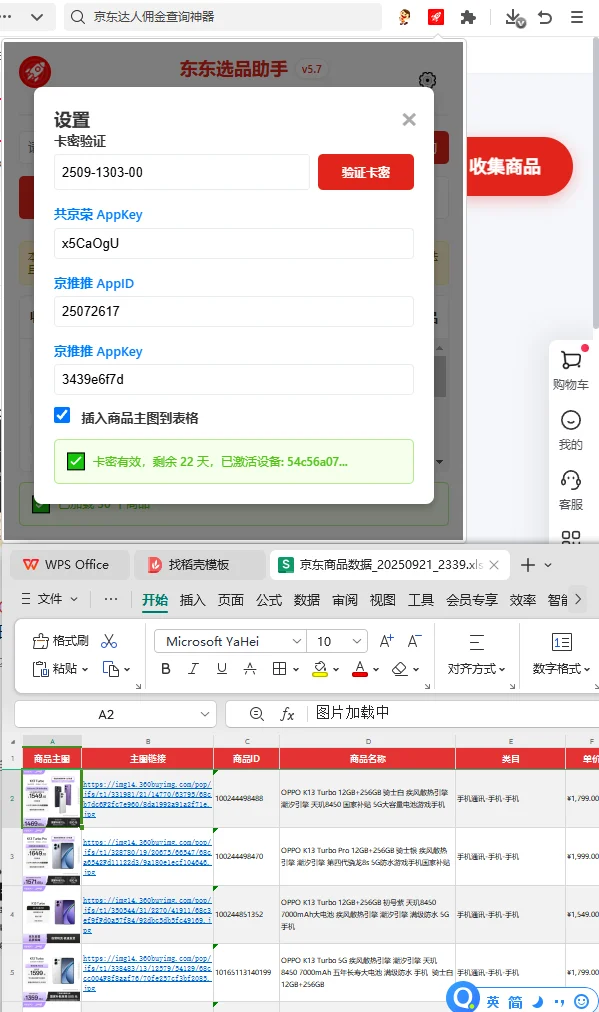Click the scissors cut icon

click(109, 640)
